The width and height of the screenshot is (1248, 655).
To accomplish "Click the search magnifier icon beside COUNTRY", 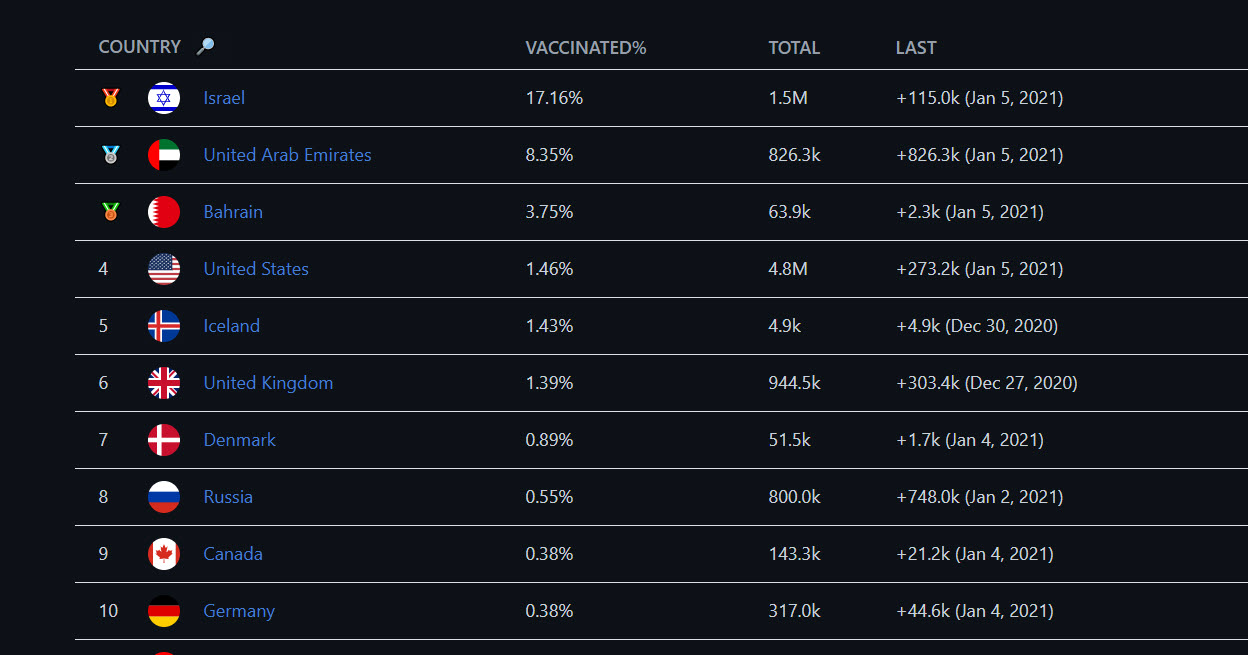I will 205,46.
